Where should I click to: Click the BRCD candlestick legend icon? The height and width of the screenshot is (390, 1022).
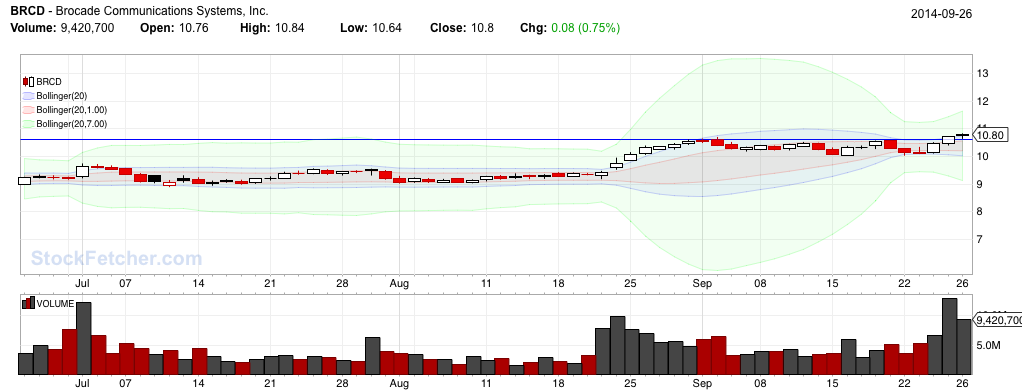[x=28, y=82]
